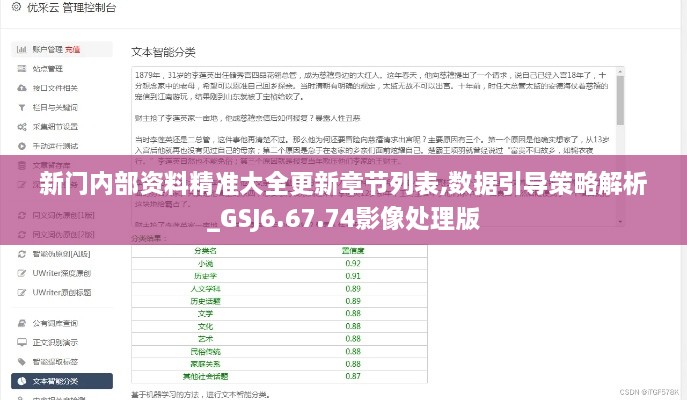Image resolution: width=687 pixels, height=400 pixels.
Task: Click the refresh icon for 智能伪原创[AI版]
Action: 21,254
